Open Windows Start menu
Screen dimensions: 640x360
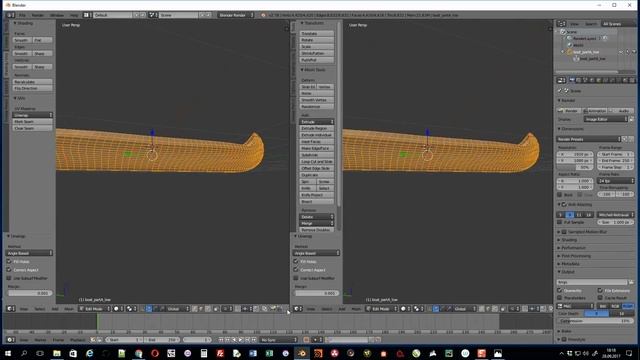[x=8, y=353]
